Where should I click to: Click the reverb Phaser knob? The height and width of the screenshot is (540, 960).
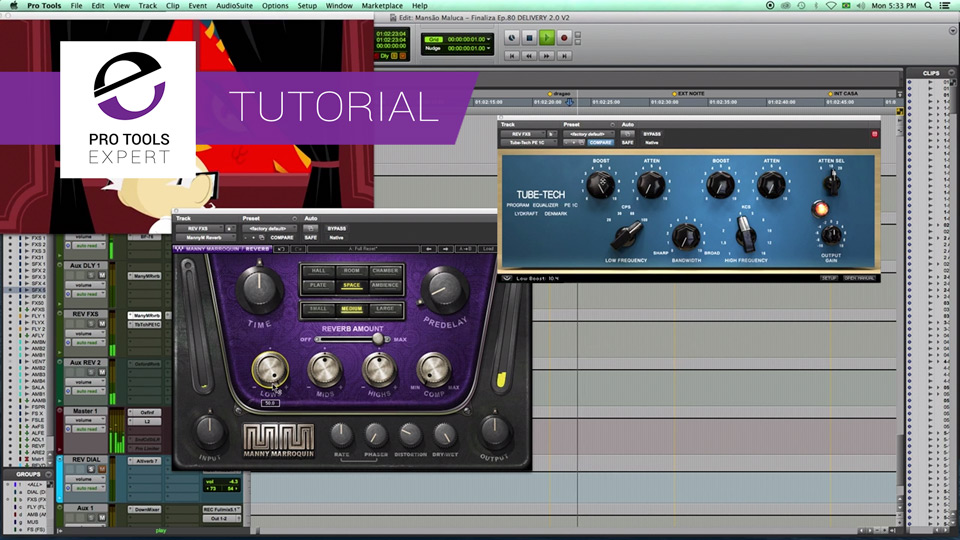(376, 435)
